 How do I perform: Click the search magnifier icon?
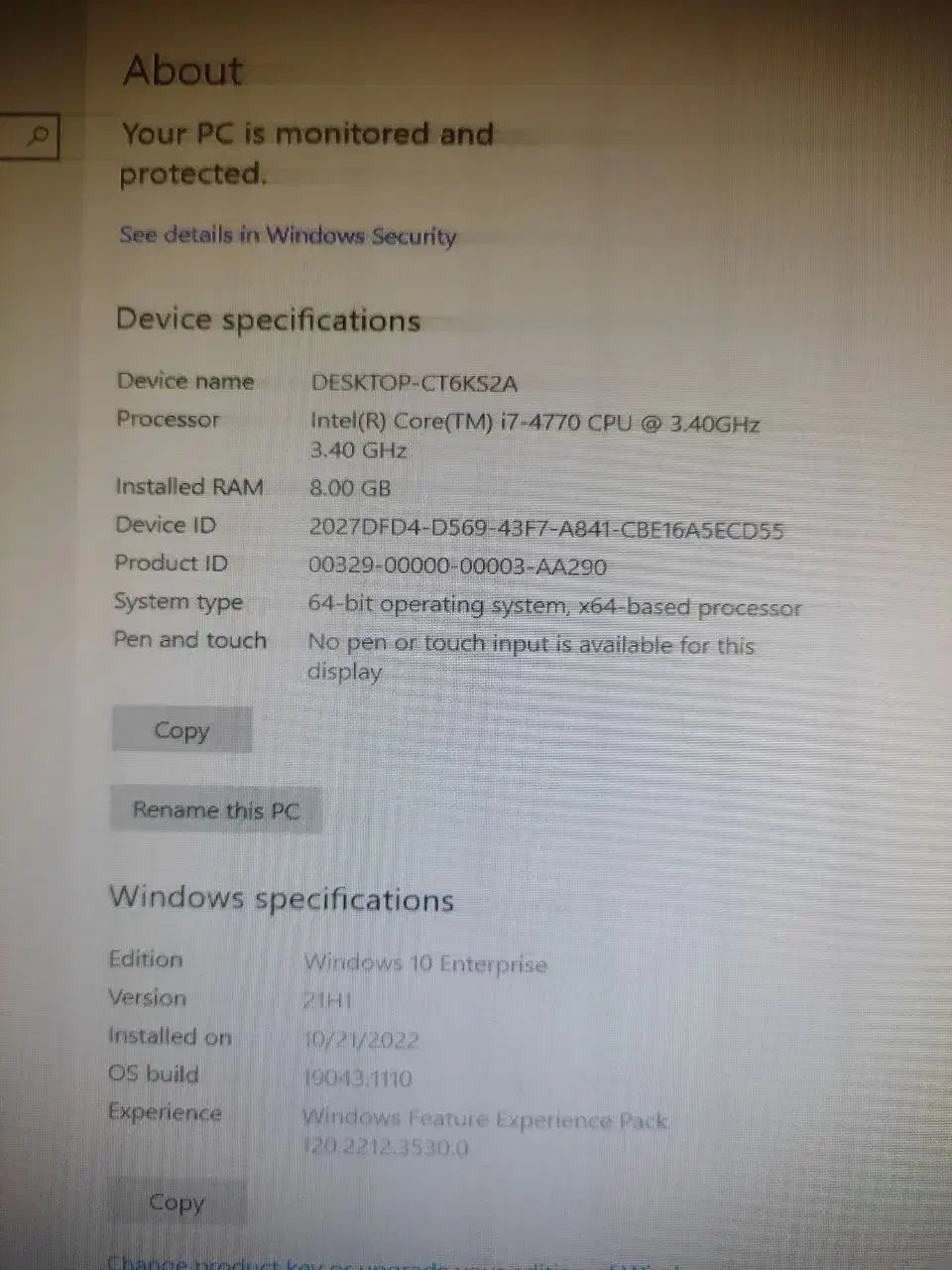pos(39,135)
